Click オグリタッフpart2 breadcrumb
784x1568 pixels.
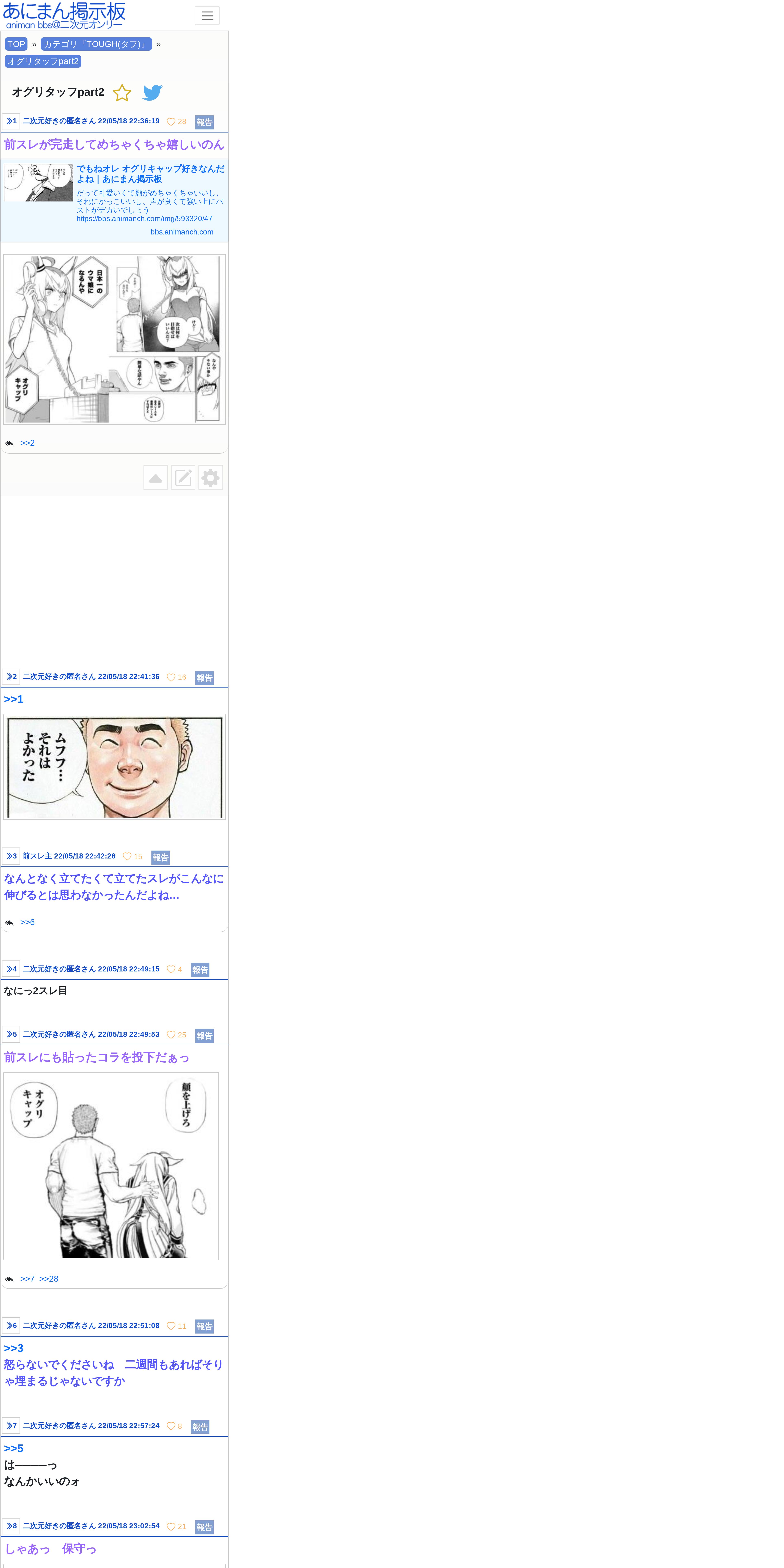(x=43, y=61)
